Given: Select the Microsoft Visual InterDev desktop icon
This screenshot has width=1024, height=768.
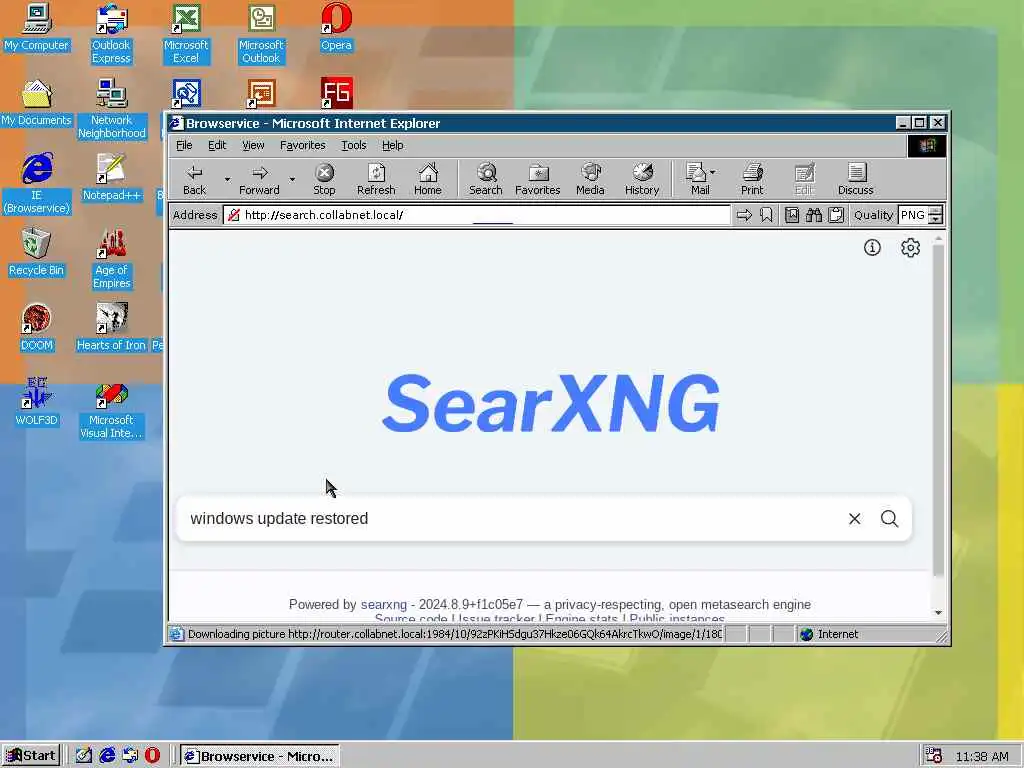Looking at the screenshot, I should pos(111,409).
